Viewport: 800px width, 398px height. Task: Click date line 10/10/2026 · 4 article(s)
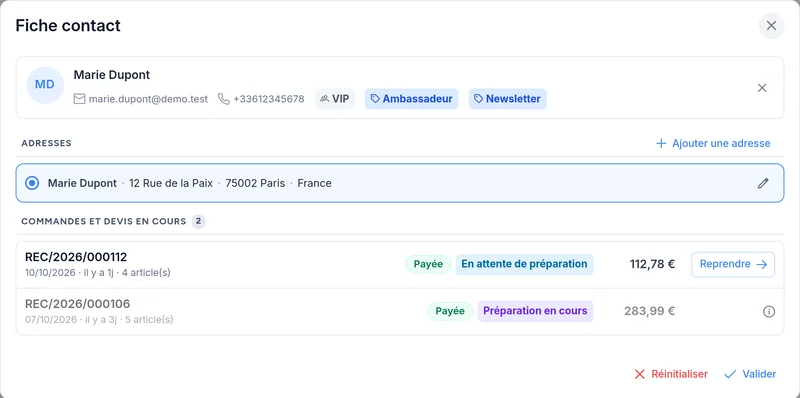tap(97, 273)
